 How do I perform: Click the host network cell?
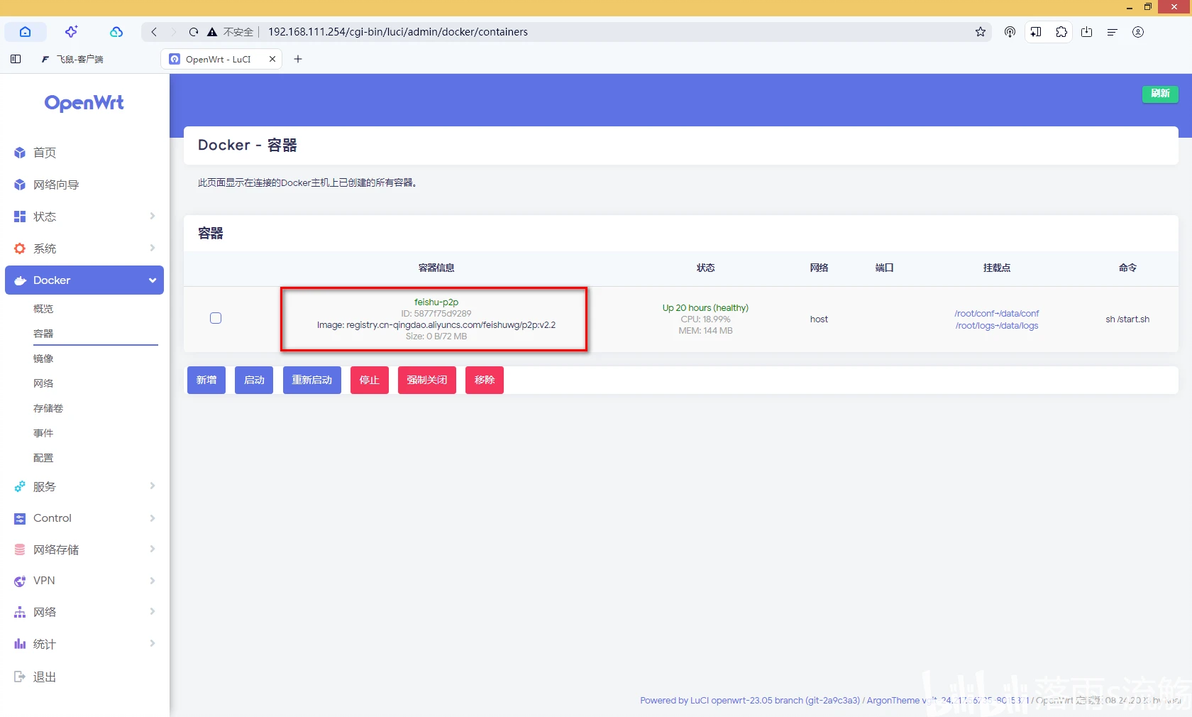(819, 319)
